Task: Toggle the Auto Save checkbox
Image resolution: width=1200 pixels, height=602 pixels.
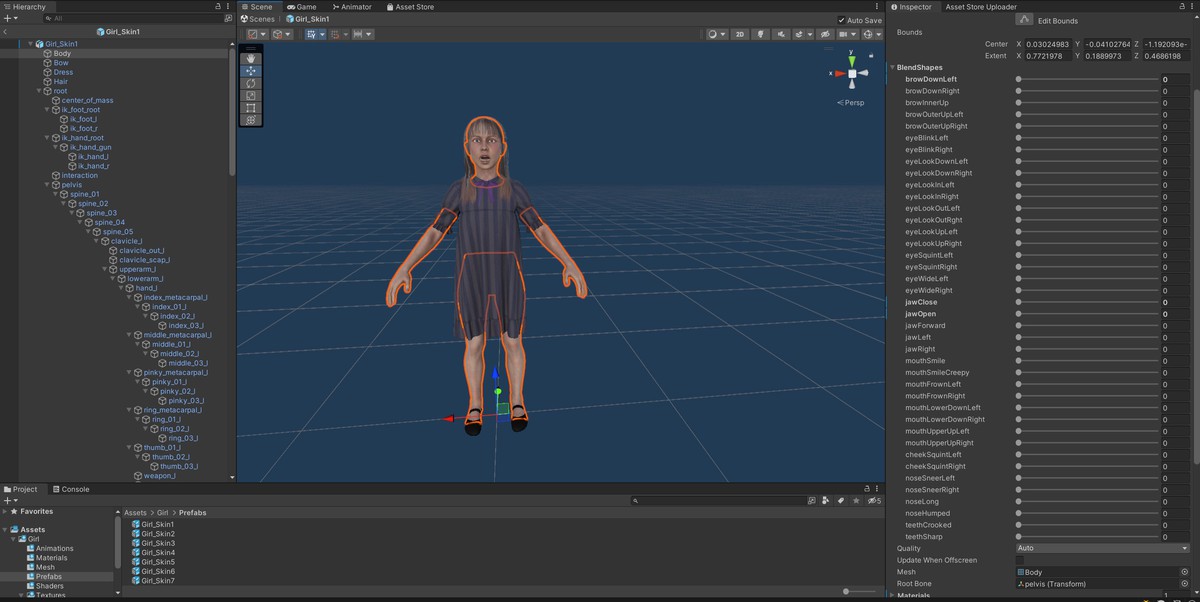Action: point(842,20)
